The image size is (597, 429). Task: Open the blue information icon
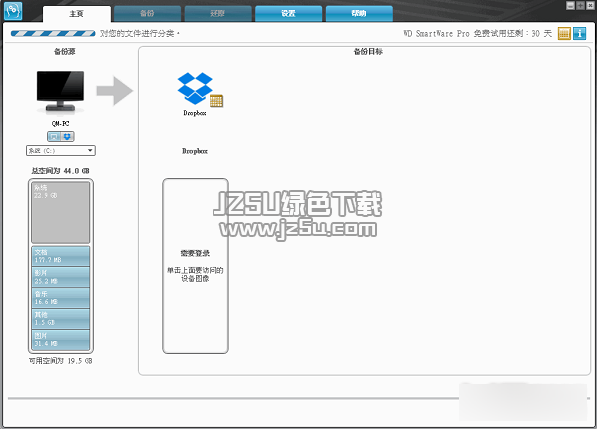[579, 33]
